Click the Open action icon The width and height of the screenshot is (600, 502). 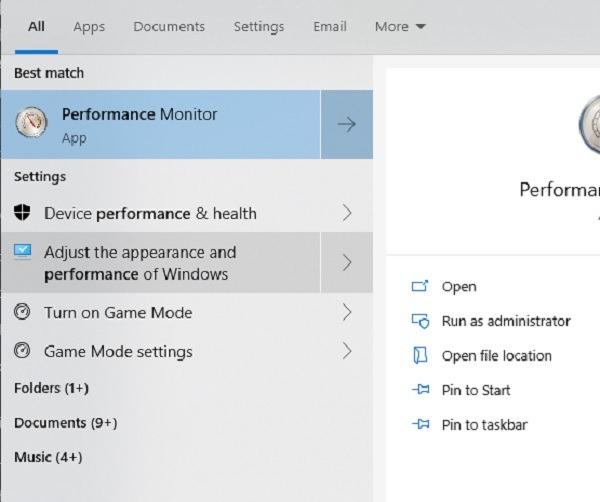(x=420, y=286)
